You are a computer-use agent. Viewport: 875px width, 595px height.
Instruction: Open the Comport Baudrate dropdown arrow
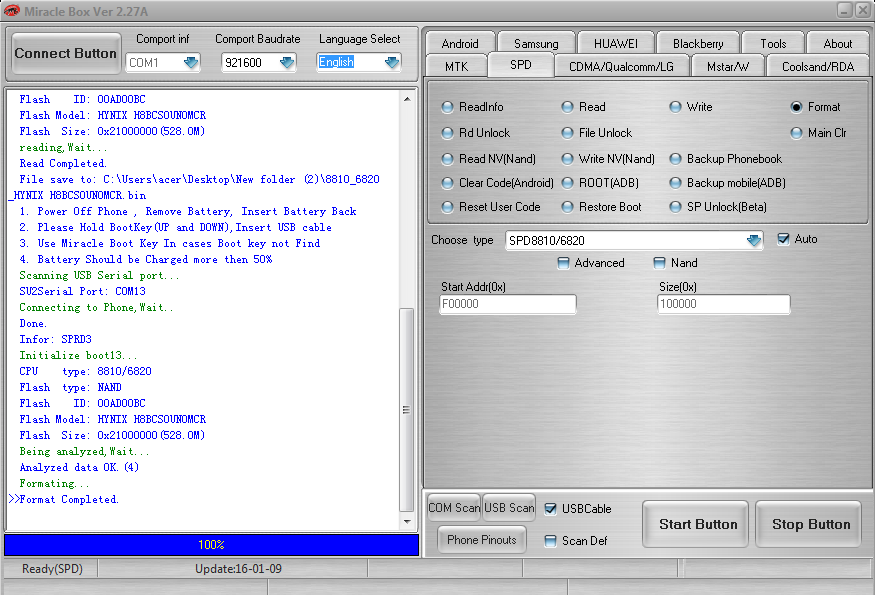pyautogui.click(x=287, y=63)
